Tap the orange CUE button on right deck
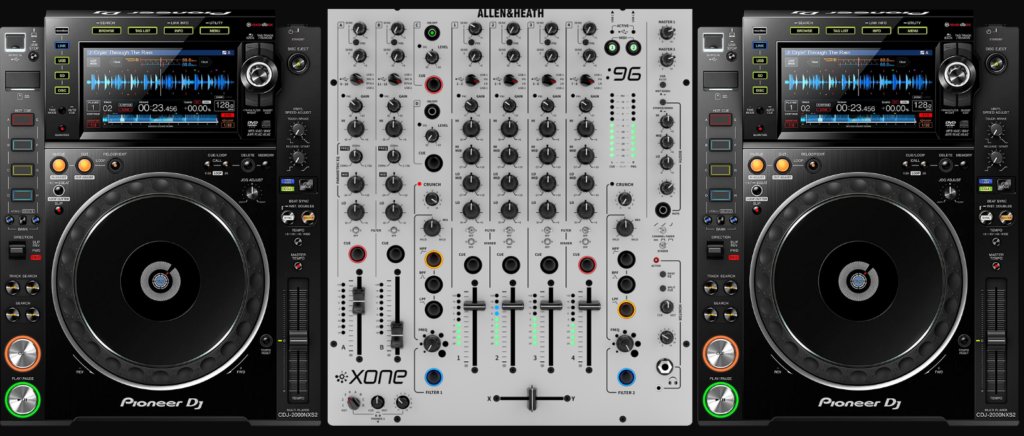This screenshot has height=436, width=1024. coord(720,353)
